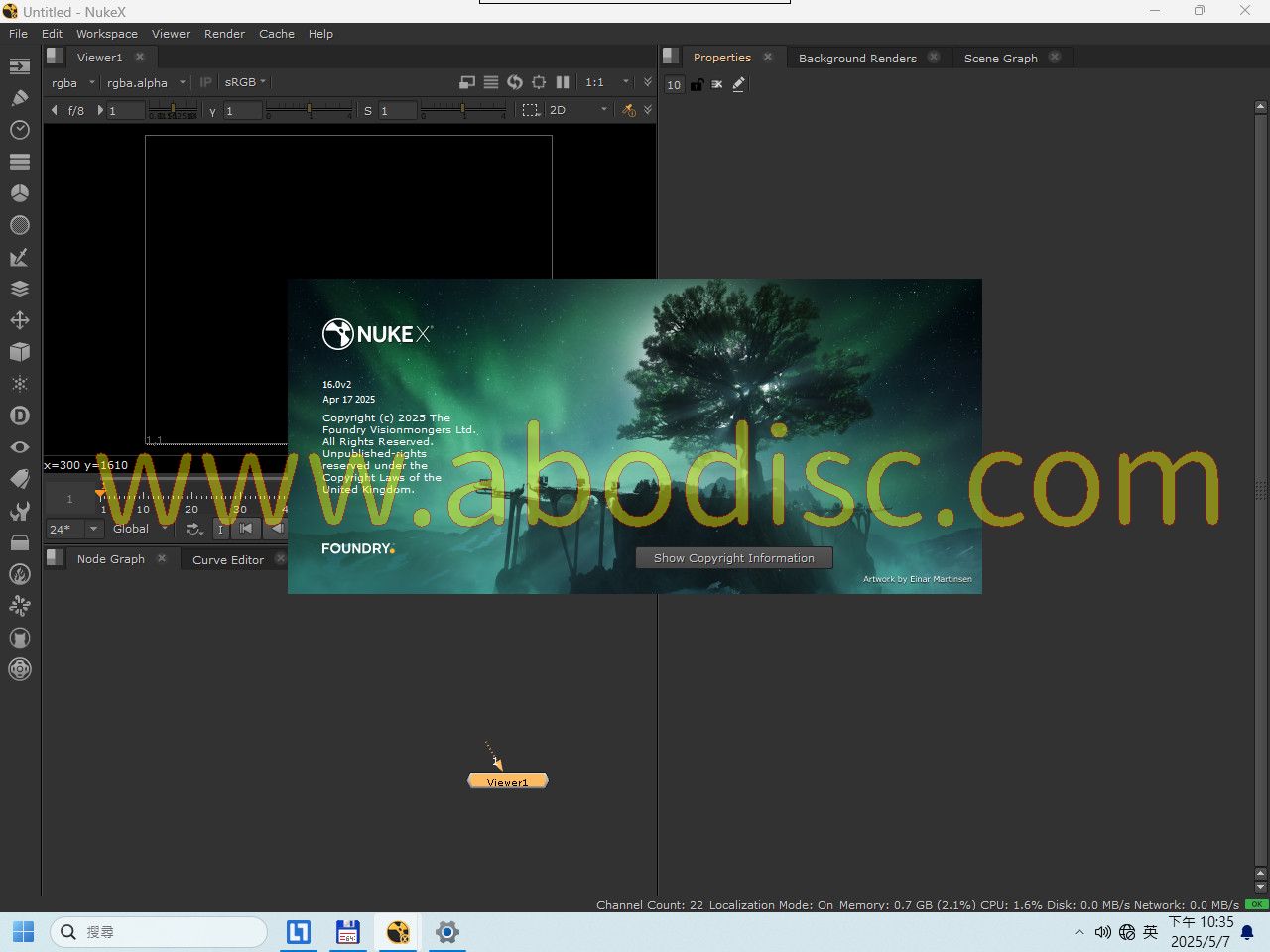Adjust the viewer gain slider
Viewport: 1270px width, 952px height.
click(173, 110)
